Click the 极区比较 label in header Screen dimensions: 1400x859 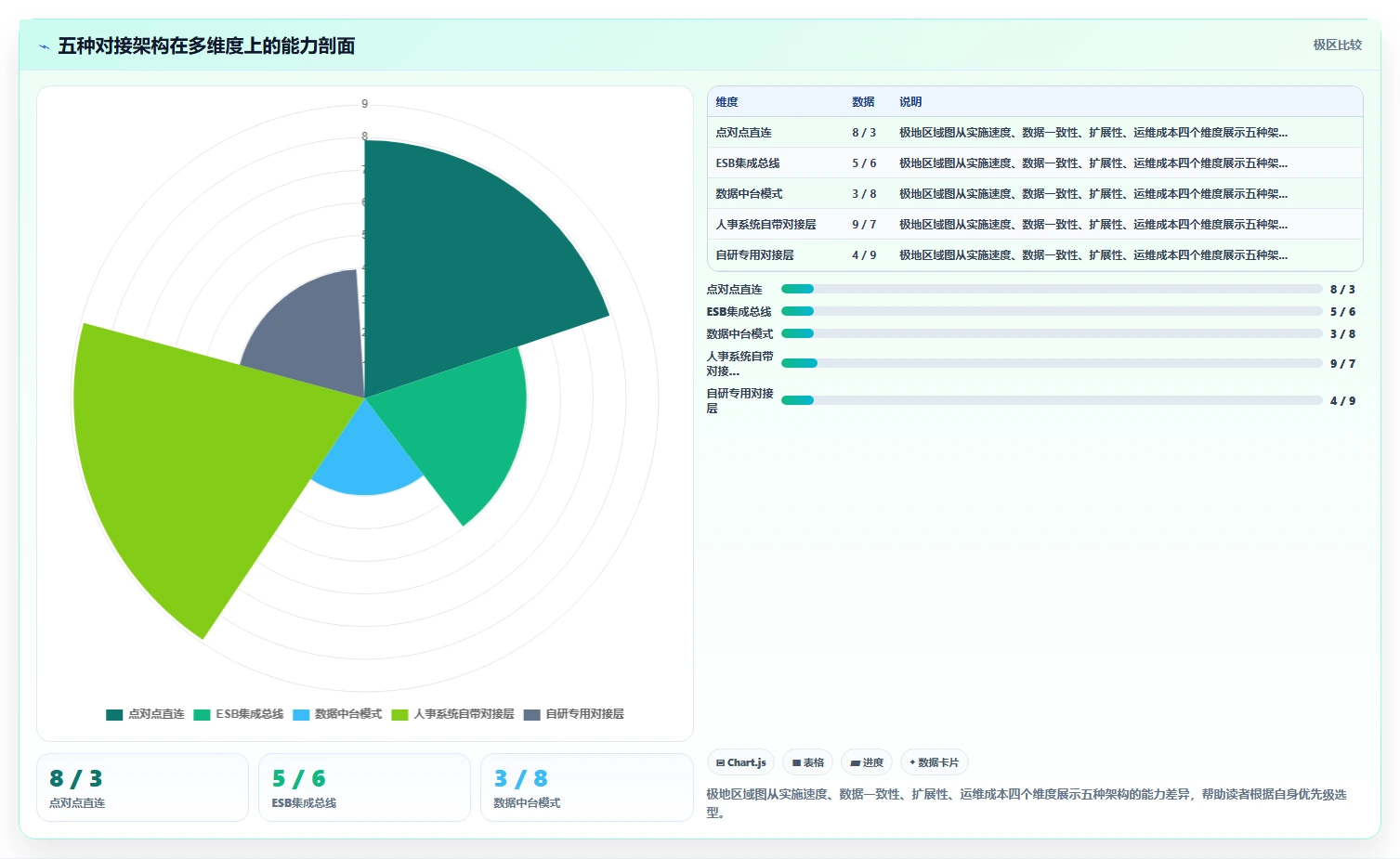click(x=1337, y=45)
